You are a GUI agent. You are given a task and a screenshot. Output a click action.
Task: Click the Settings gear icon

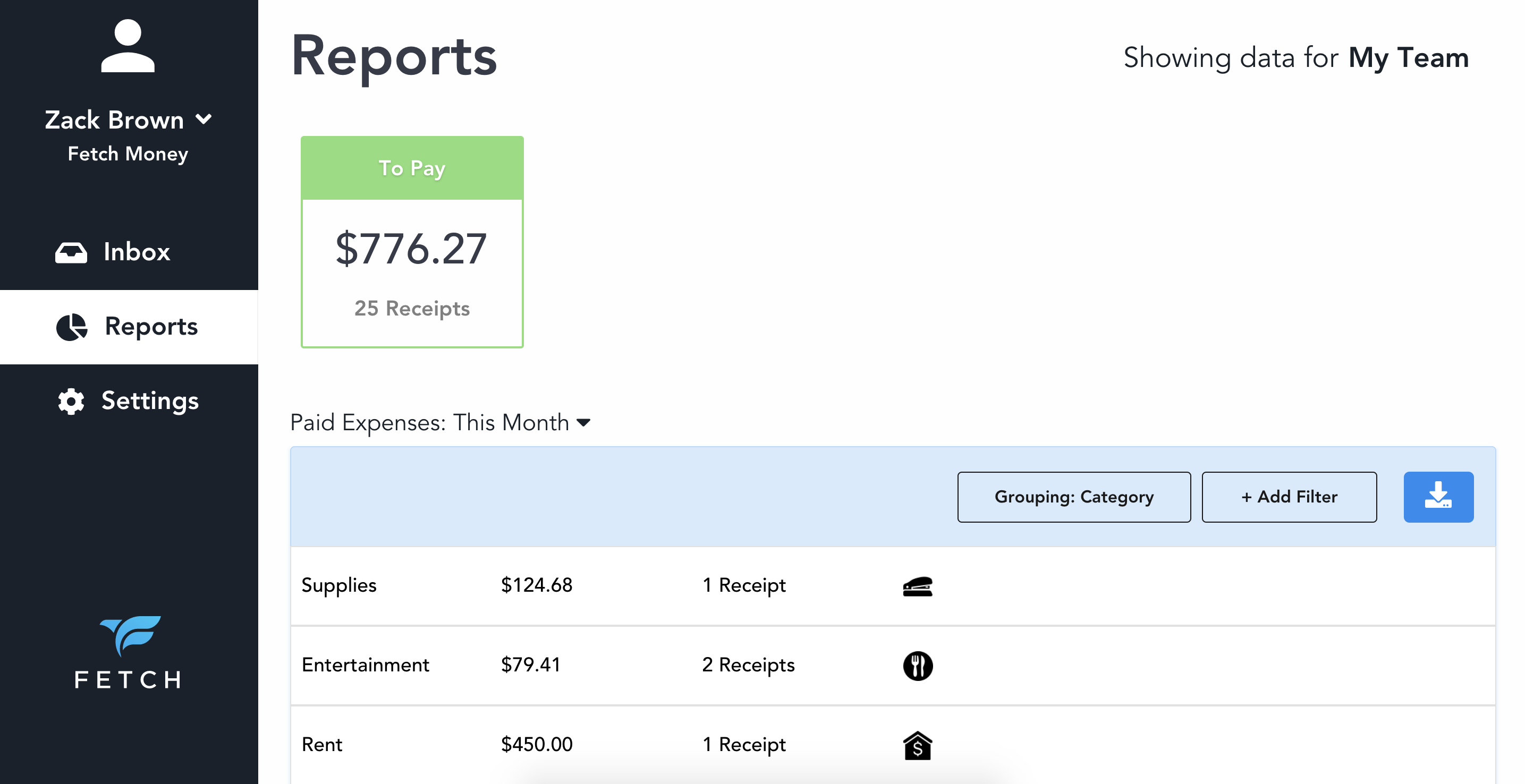pyautogui.click(x=71, y=401)
